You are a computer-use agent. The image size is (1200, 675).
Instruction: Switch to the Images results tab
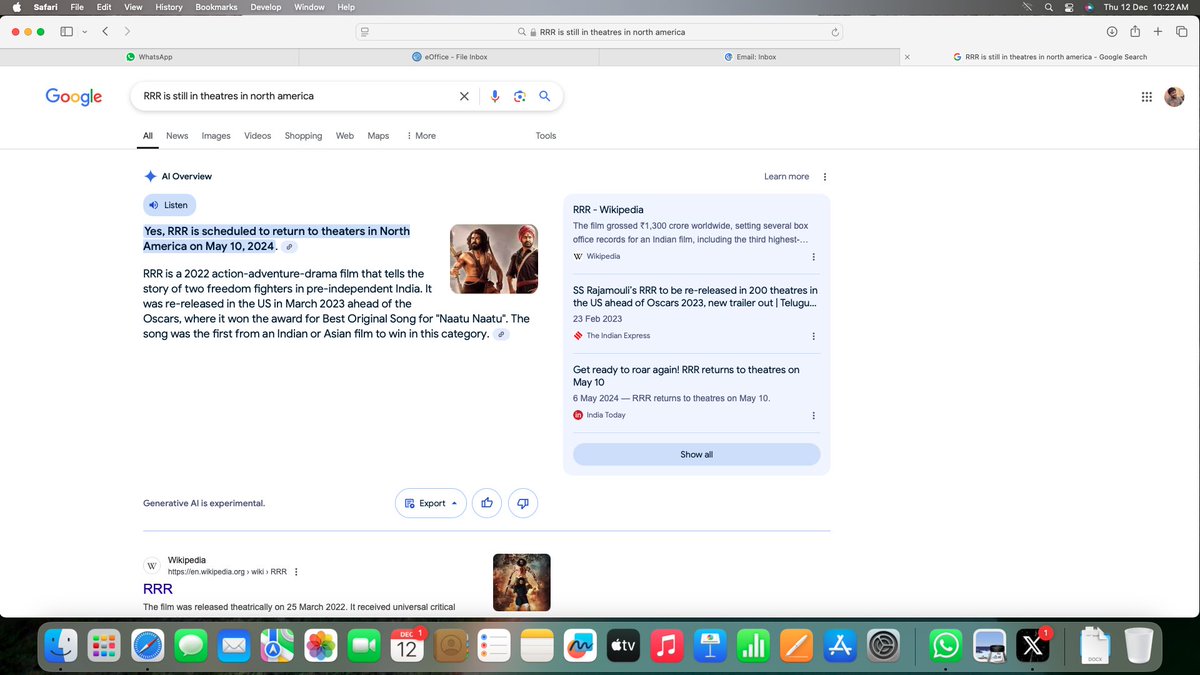(x=216, y=136)
